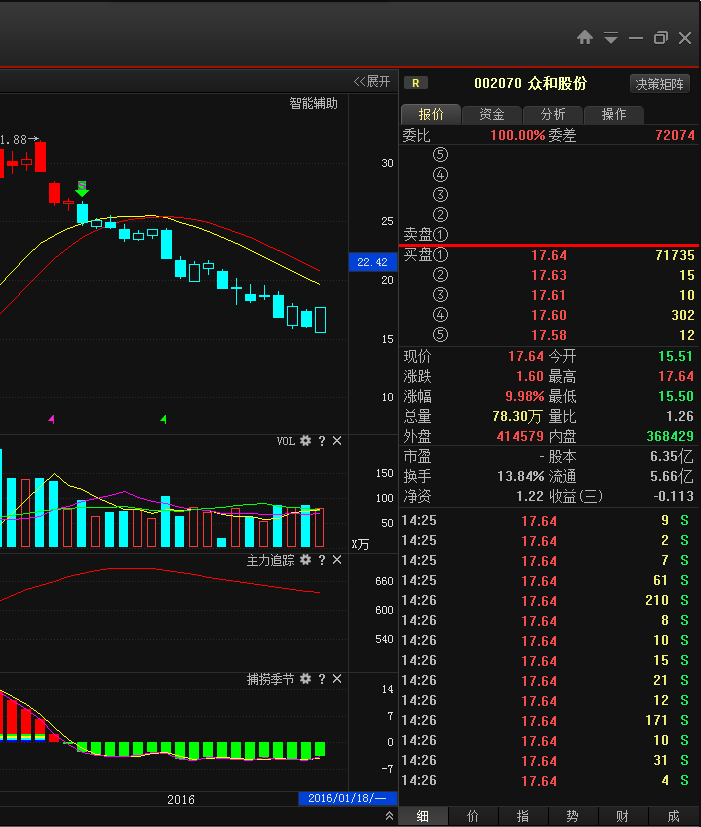The width and height of the screenshot is (701, 827).
Task: Click the 收益(三) value -0.113
Action: click(674, 497)
